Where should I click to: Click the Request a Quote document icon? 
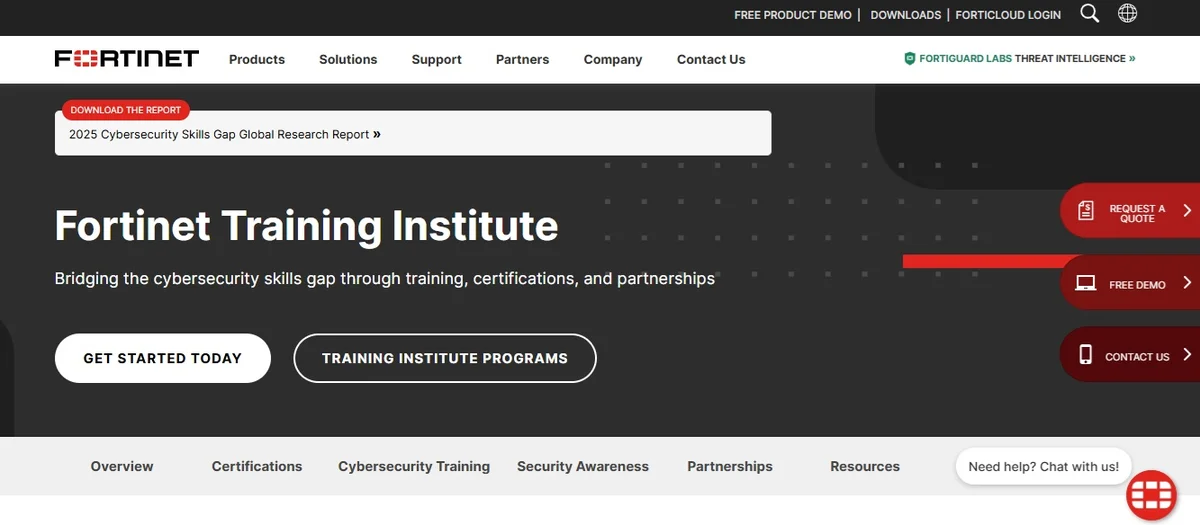click(1086, 210)
